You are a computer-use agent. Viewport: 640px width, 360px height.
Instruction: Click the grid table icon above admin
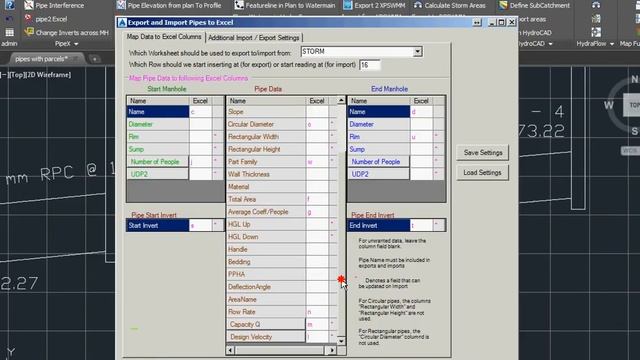(9, 32)
